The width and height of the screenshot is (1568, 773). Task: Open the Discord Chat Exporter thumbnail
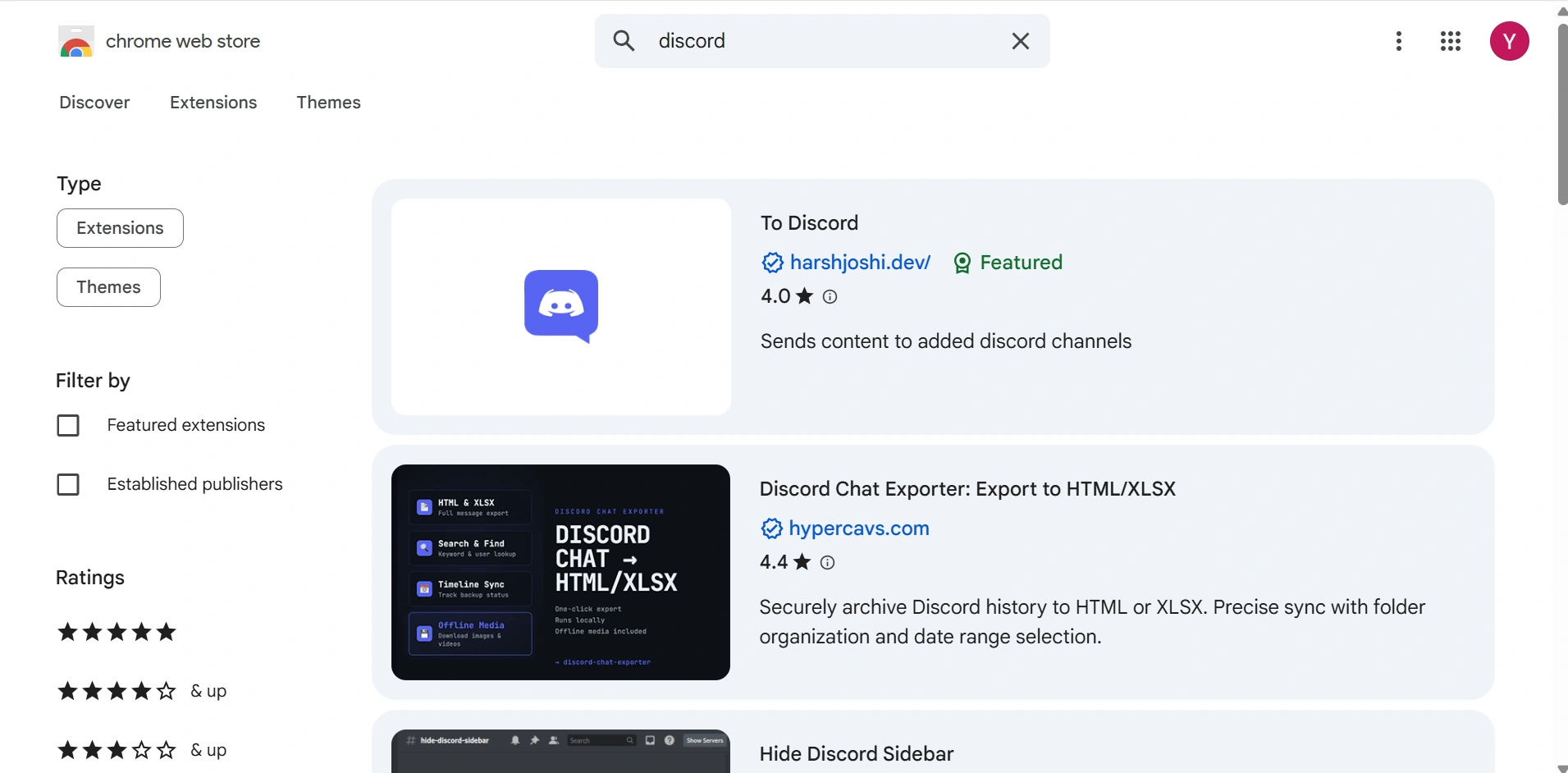point(561,573)
